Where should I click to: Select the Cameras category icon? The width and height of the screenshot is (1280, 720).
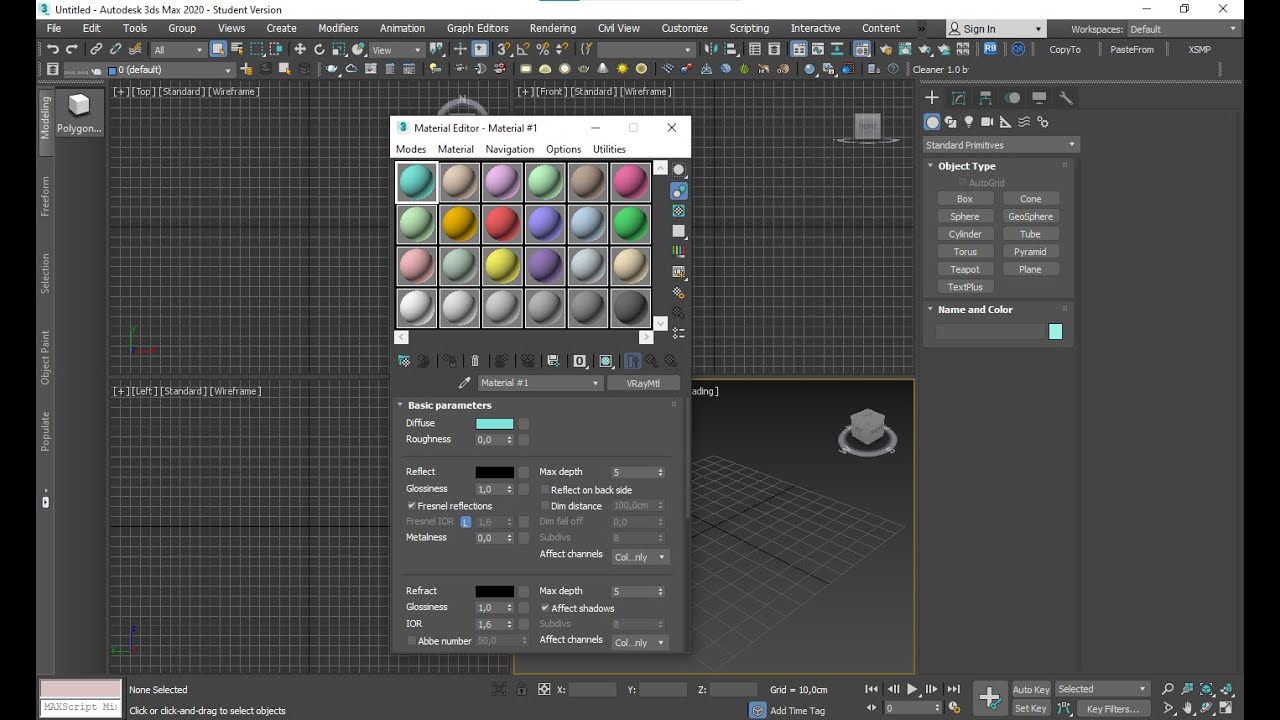pos(987,122)
